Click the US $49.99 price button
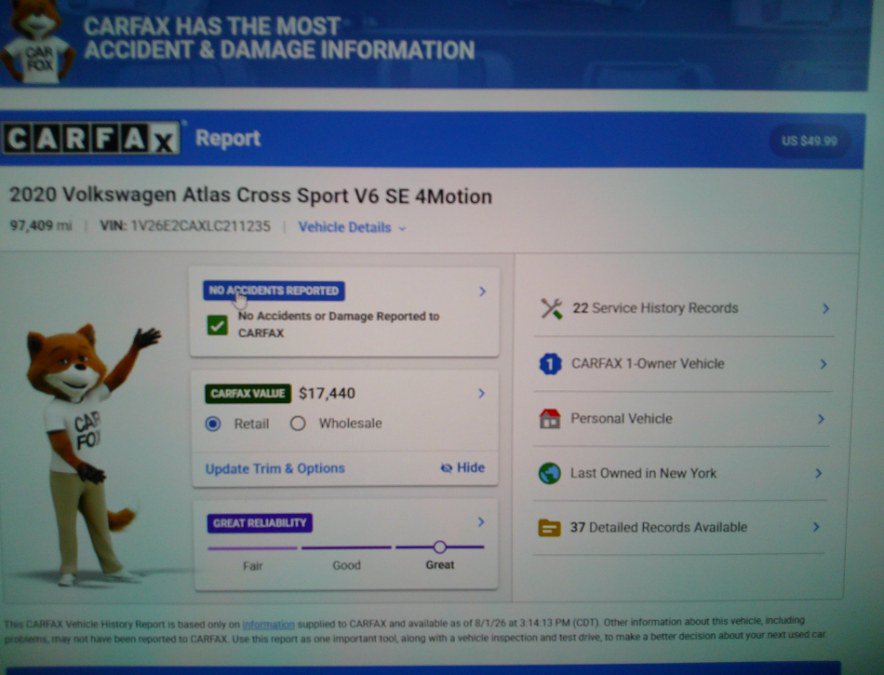This screenshot has height=675, width=884. pyautogui.click(x=810, y=141)
